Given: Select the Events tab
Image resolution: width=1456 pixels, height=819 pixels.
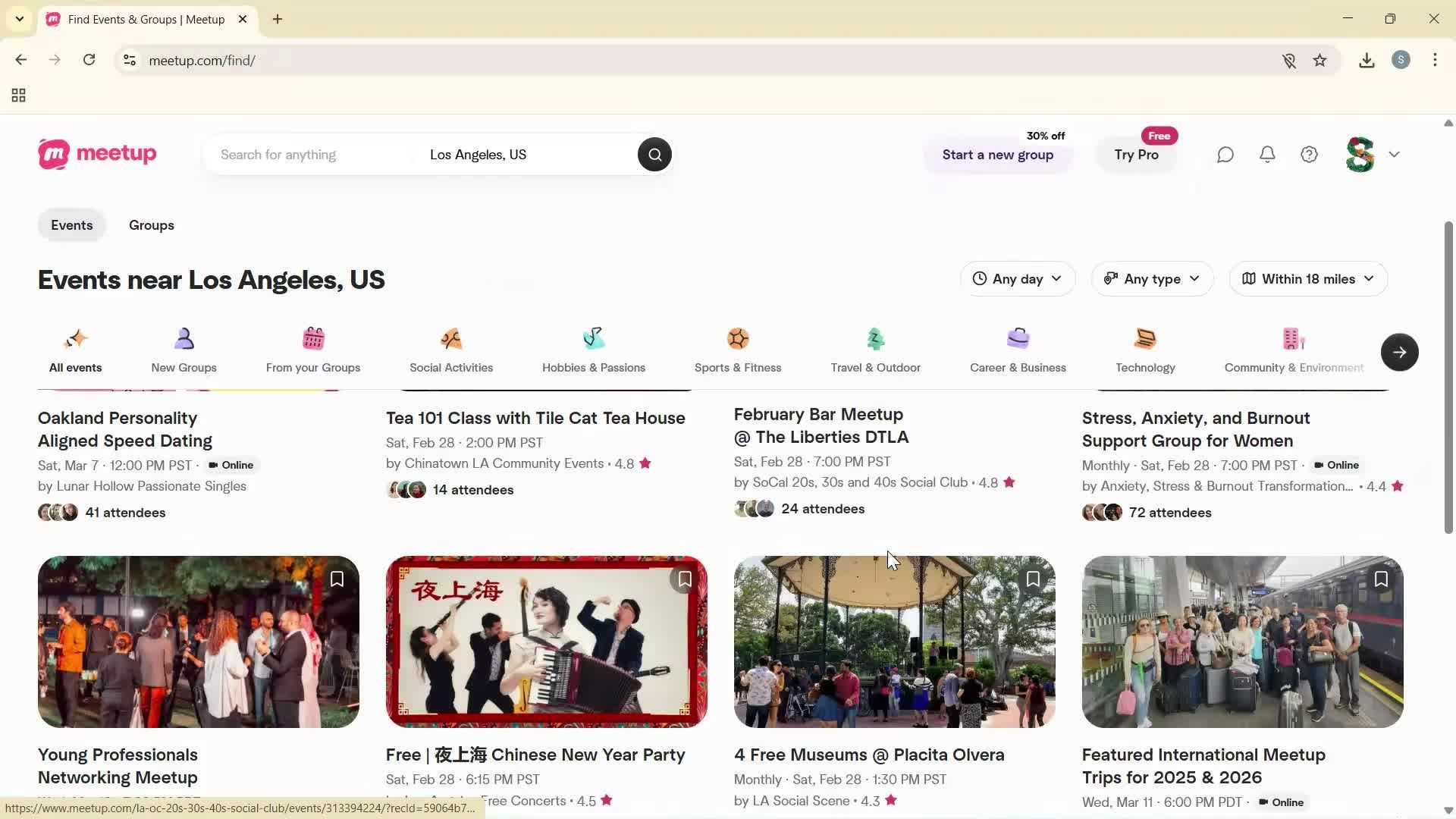Looking at the screenshot, I should pos(71,224).
